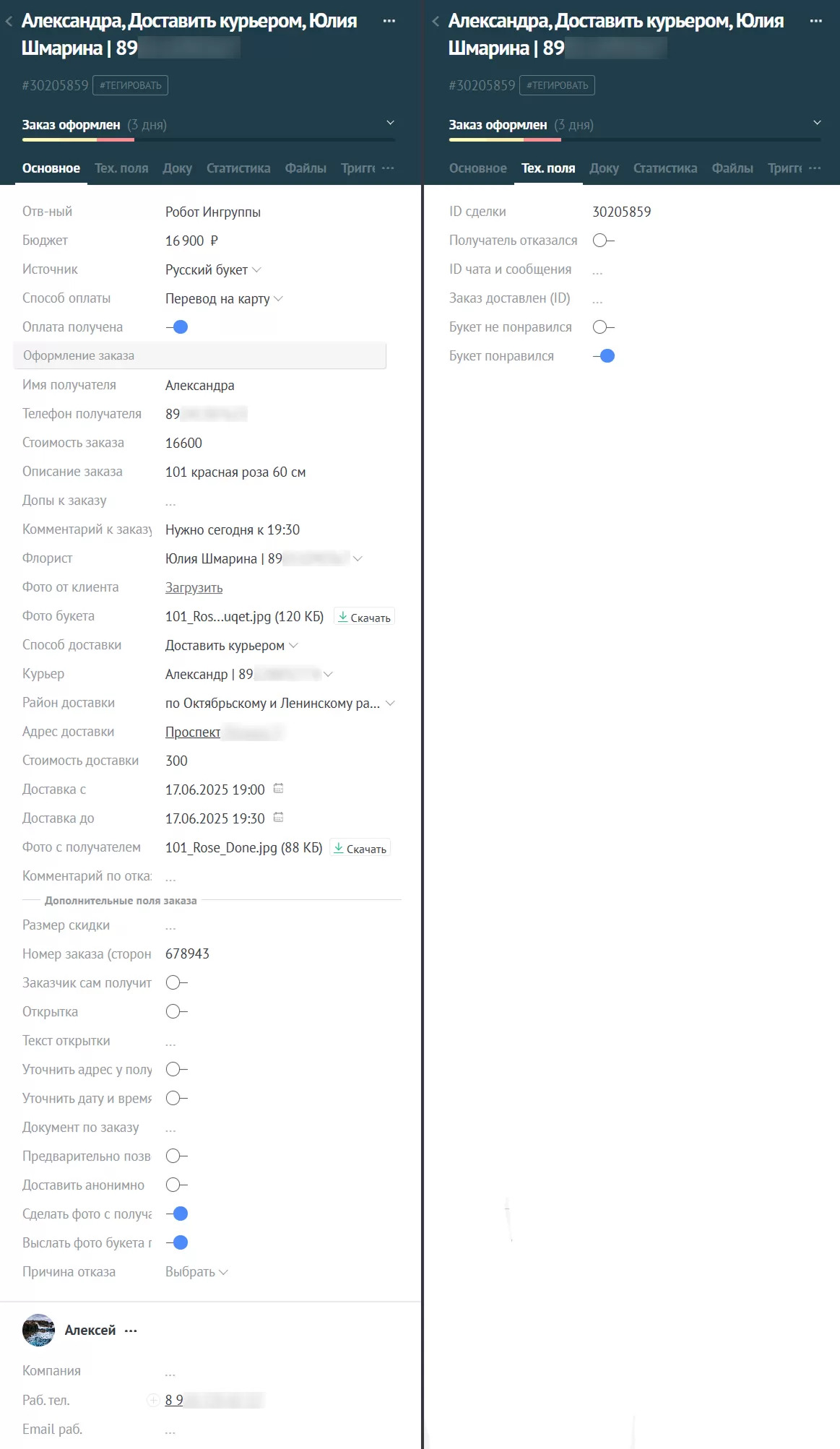Viewport: 840px width, 1449px height.
Task: Open three-dots menu in right panel header
Action: coord(815,21)
